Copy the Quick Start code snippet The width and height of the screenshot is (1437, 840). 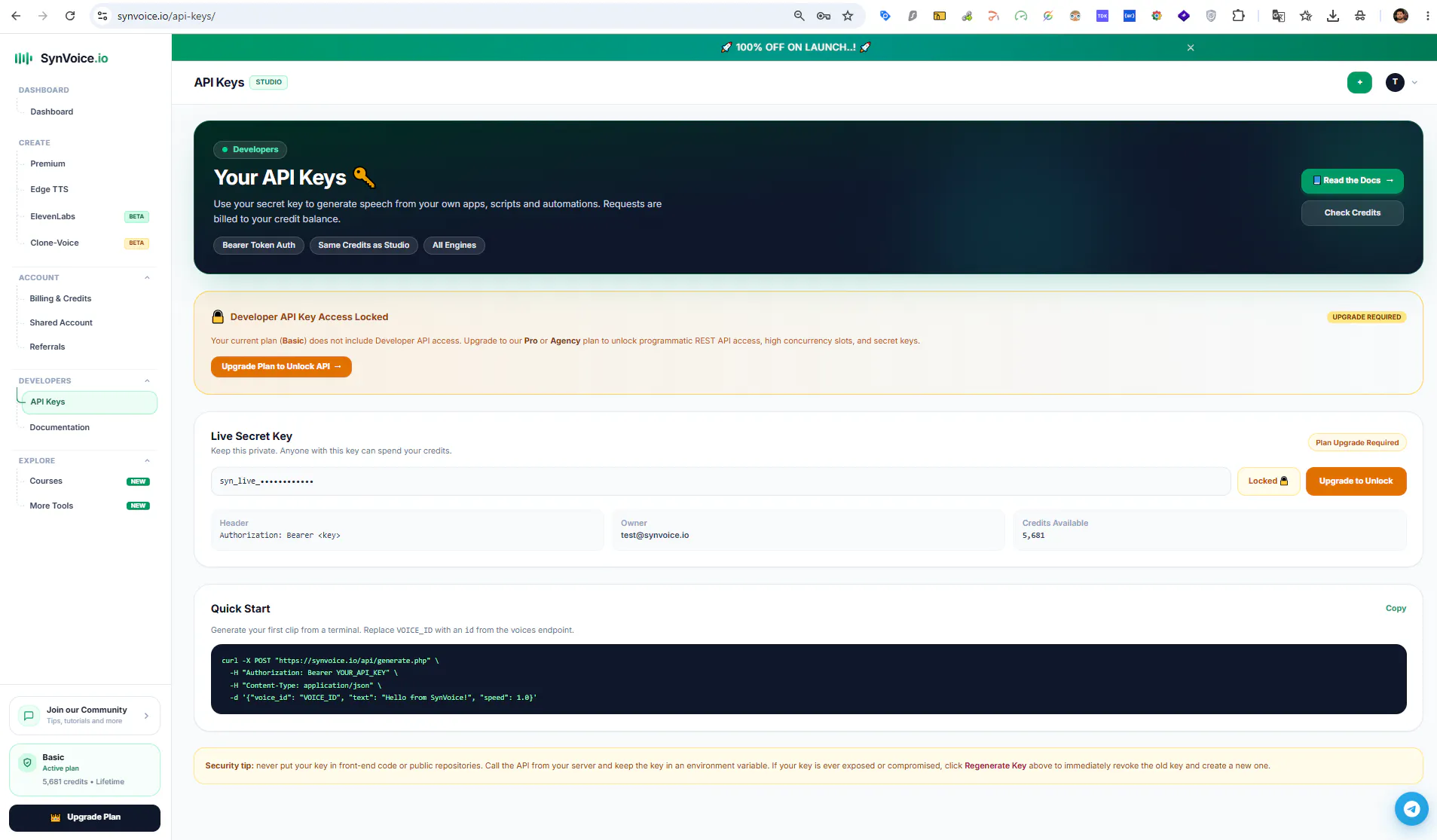tap(1396, 609)
